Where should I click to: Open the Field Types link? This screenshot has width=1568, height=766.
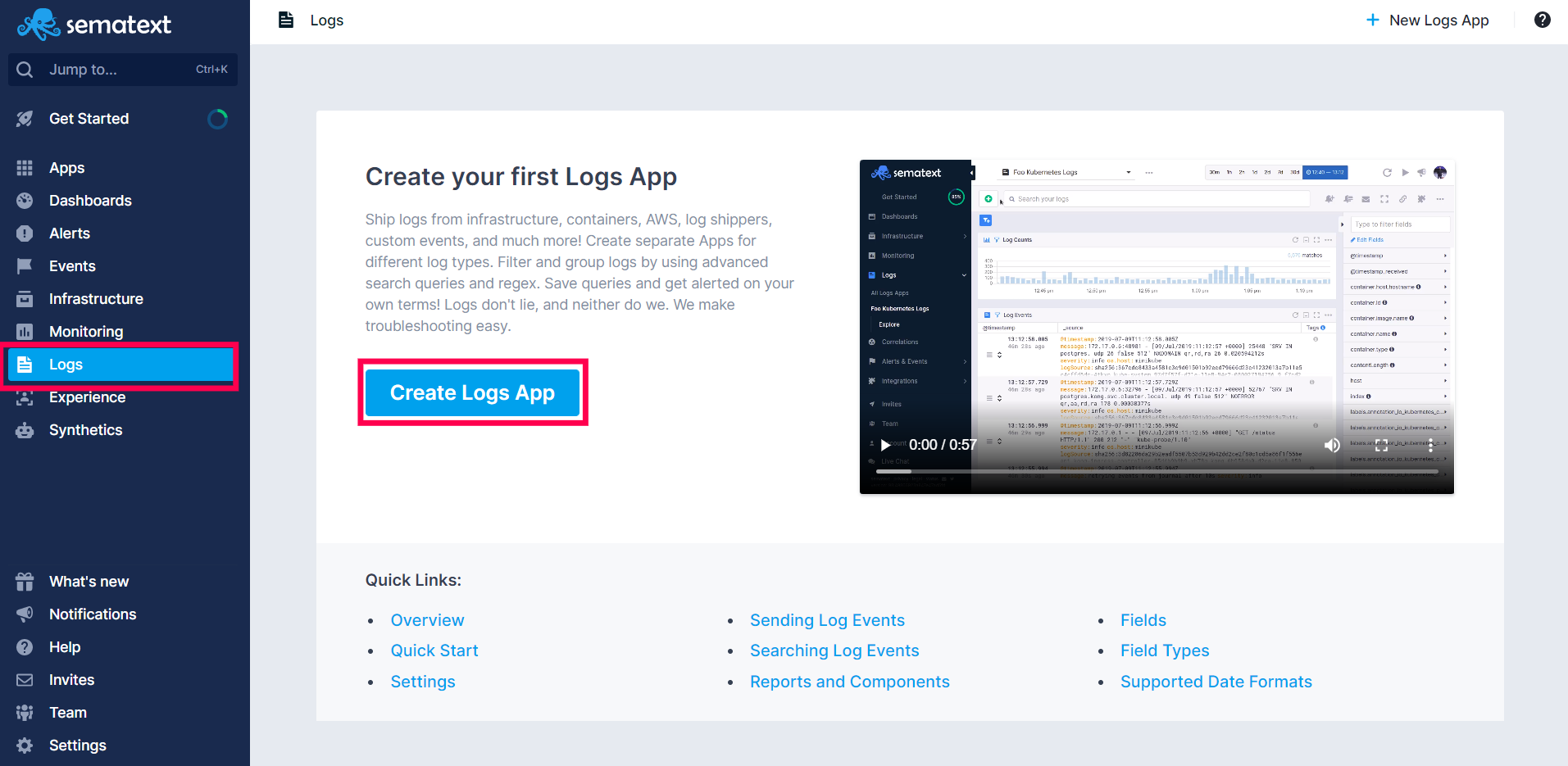tap(1165, 650)
